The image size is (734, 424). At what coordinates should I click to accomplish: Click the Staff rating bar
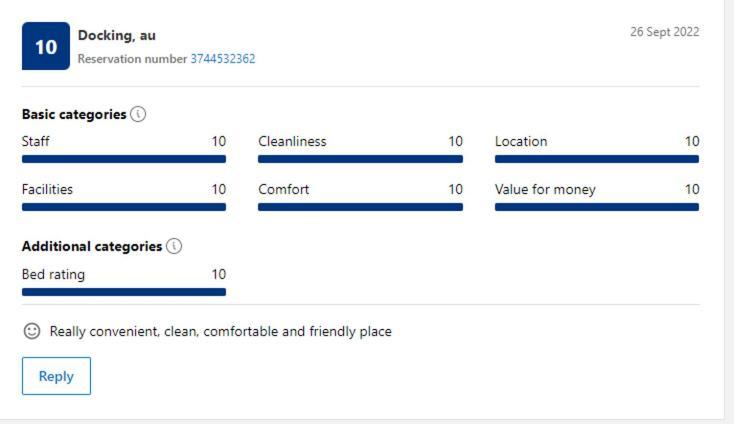(124, 159)
